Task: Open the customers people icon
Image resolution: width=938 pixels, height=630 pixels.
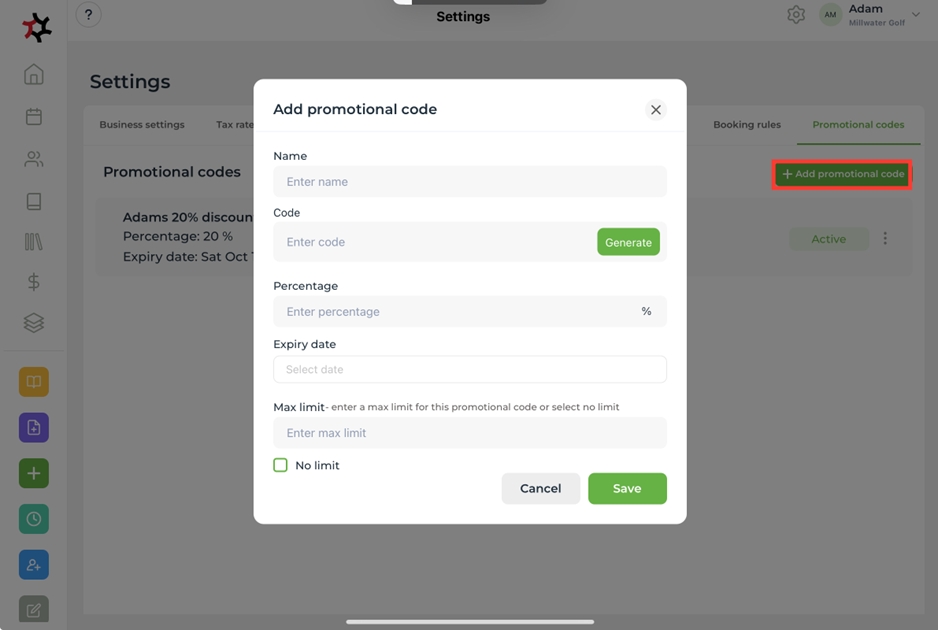Action: click(34, 159)
